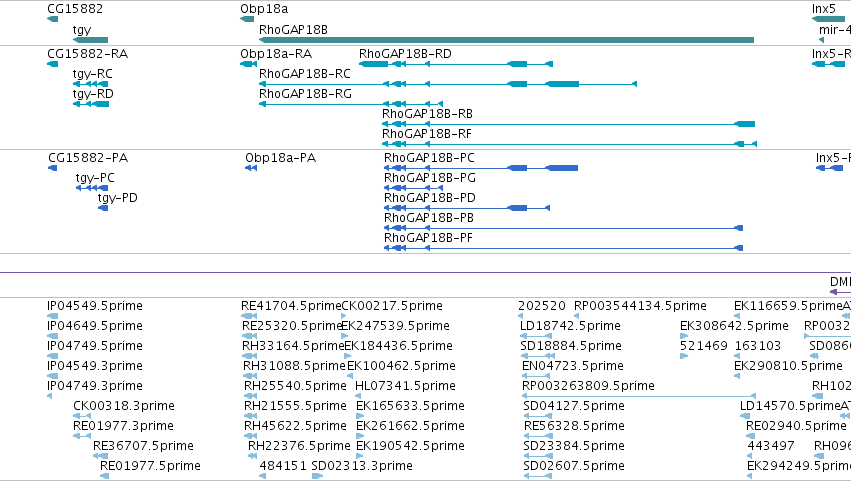This screenshot has height=481, width=851.
Task: Select EST RH45622.5prime
Action: pos(295,427)
